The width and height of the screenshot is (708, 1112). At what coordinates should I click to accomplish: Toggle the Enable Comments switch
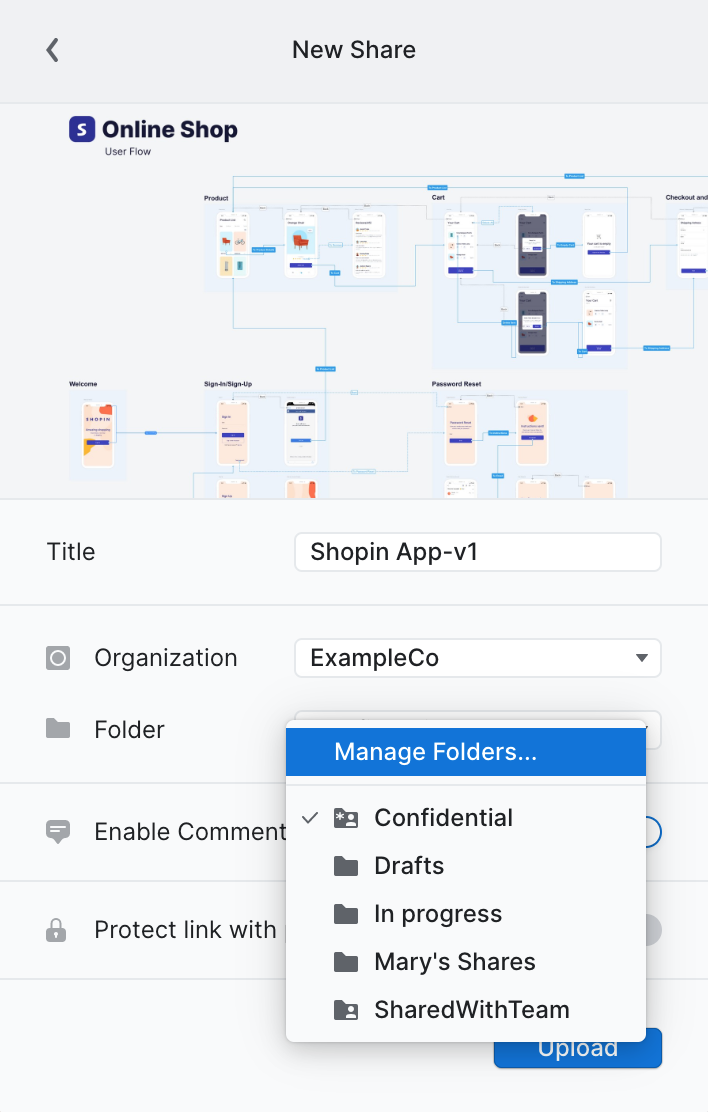(653, 831)
